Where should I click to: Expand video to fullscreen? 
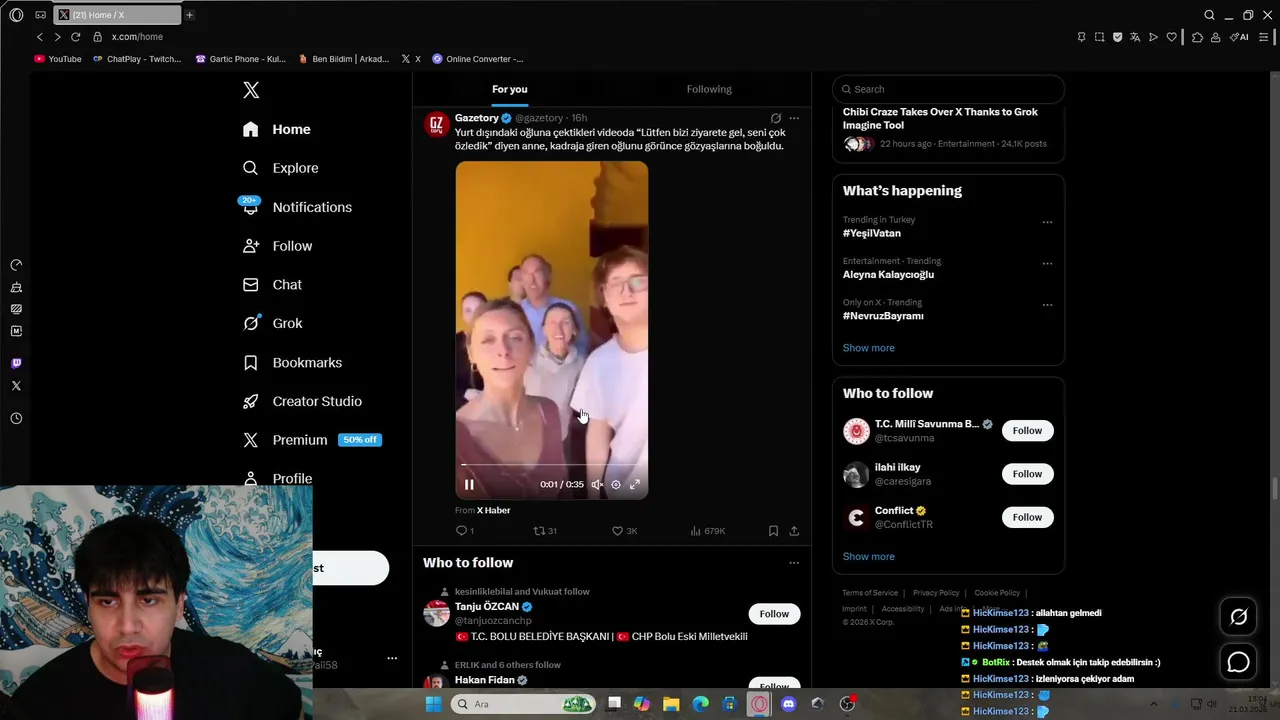point(635,485)
